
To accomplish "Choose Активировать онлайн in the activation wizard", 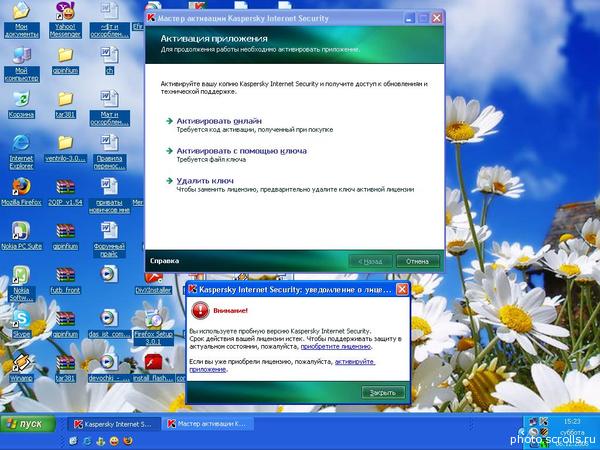I will (219, 121).
